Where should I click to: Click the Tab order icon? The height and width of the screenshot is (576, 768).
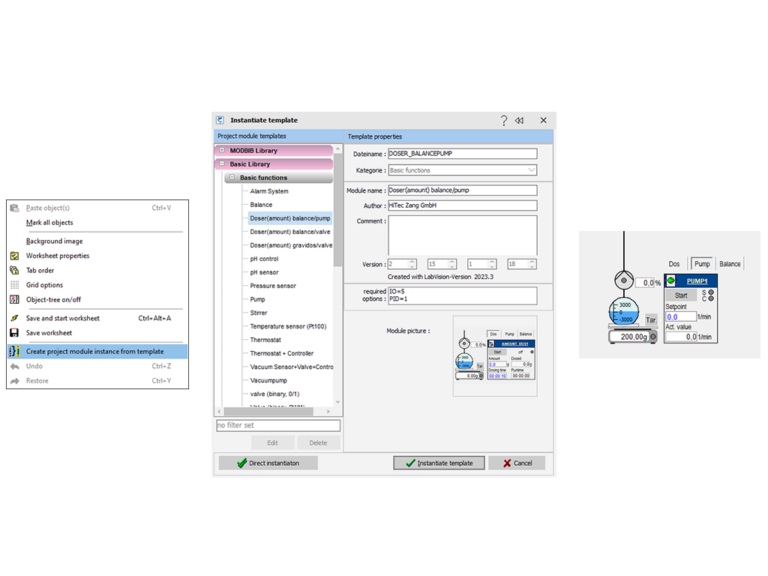pyautogui.click(x=15, y=270)
